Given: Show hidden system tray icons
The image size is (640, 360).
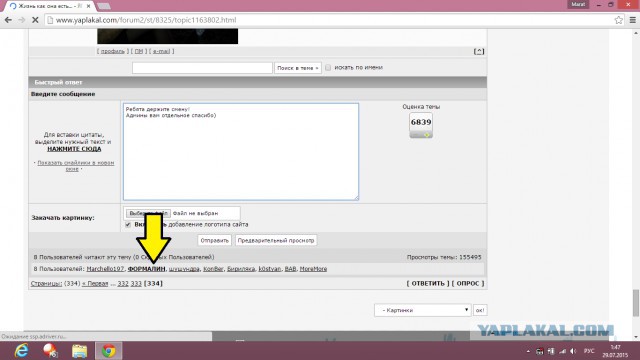Looking at the screenshot, I should (528, 351).
